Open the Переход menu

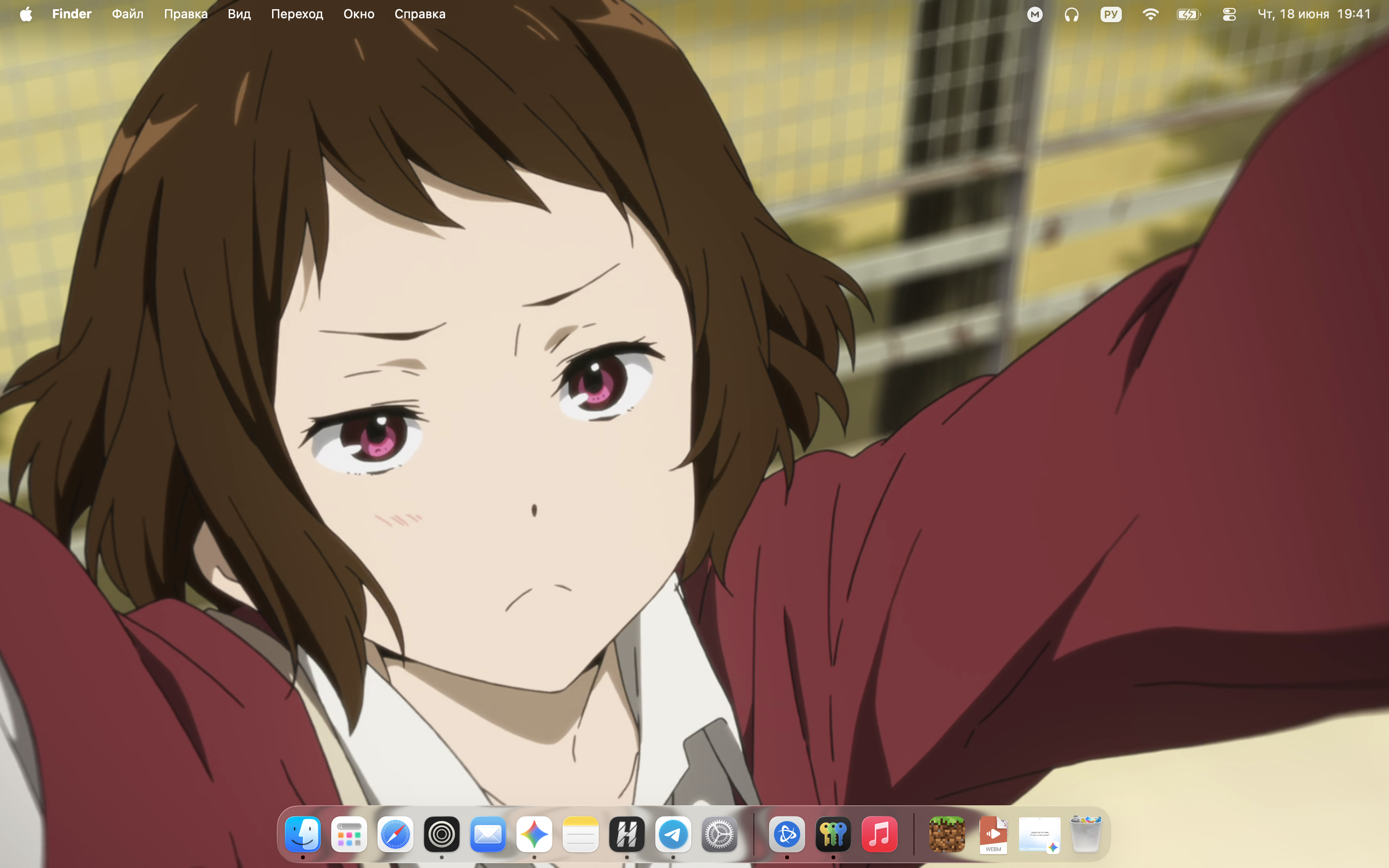tap(297, 14)
